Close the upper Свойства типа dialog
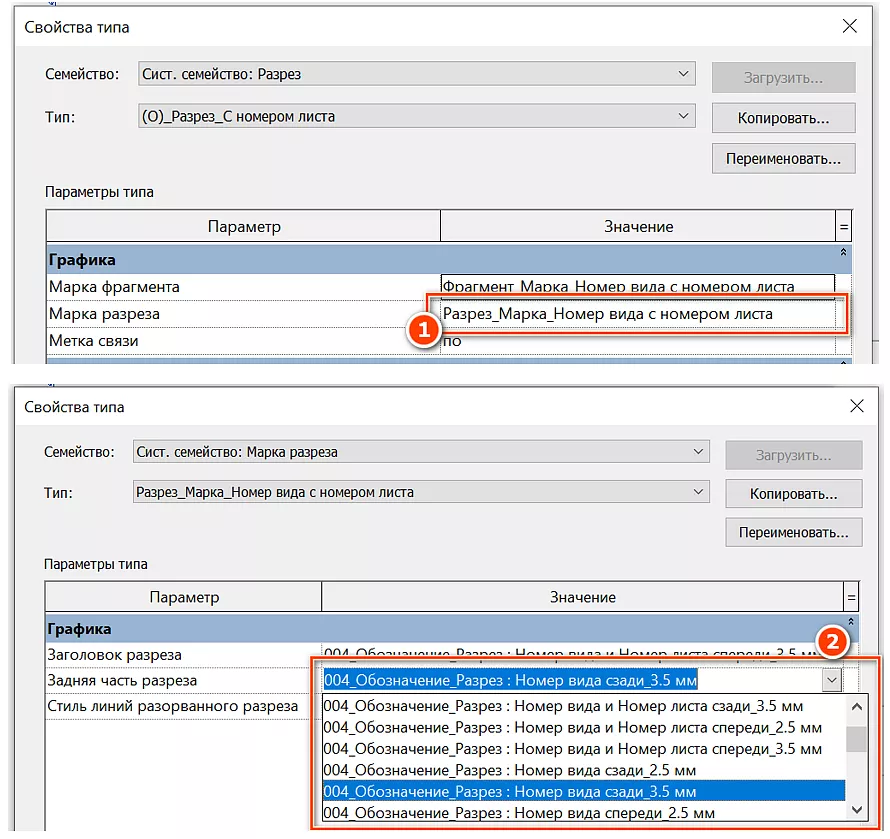This screenshot has width=890, height=839. point(849,27)
